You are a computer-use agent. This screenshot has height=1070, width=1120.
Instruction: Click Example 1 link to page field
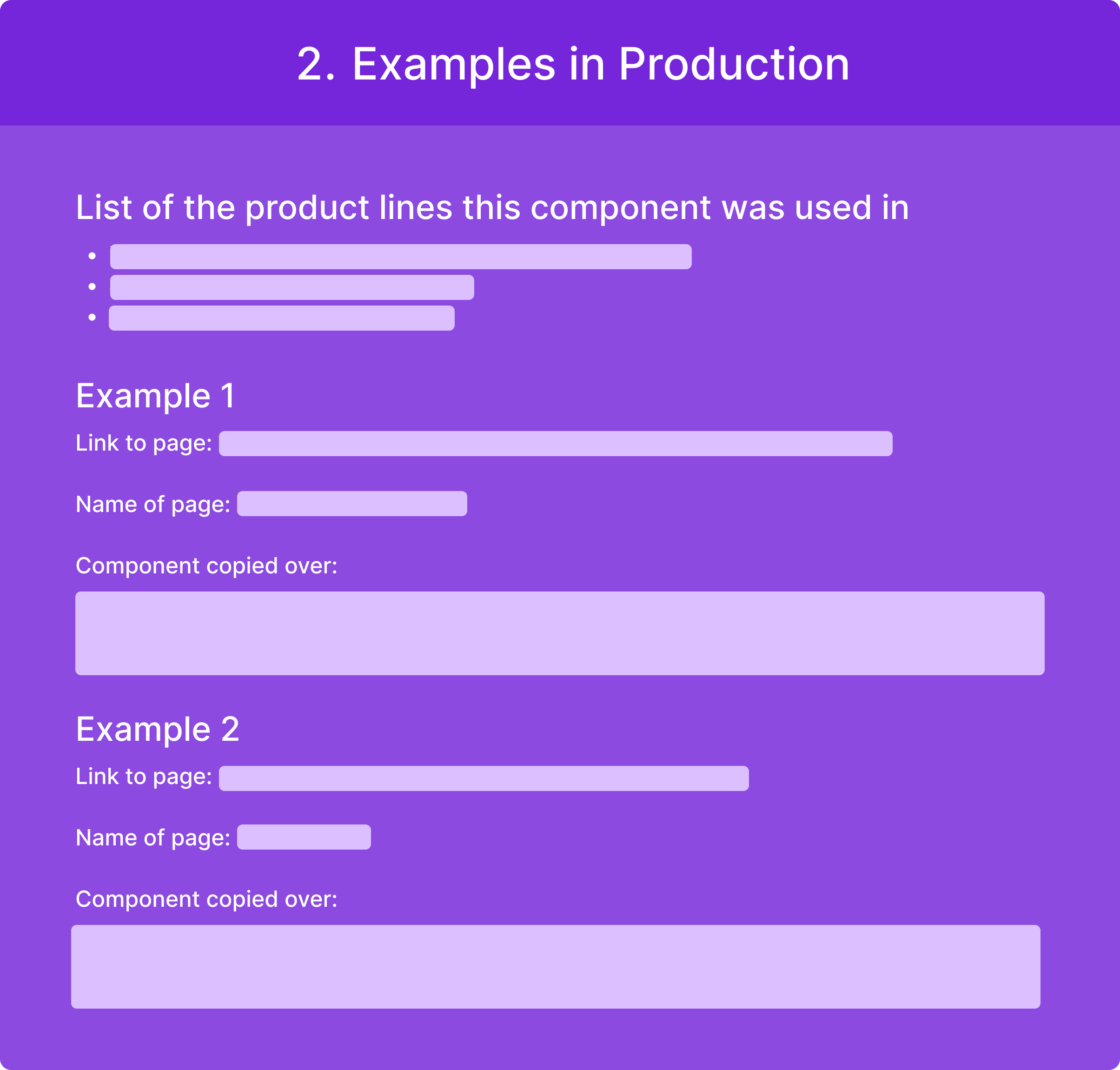pyautogui.click(x=556, y=444)
